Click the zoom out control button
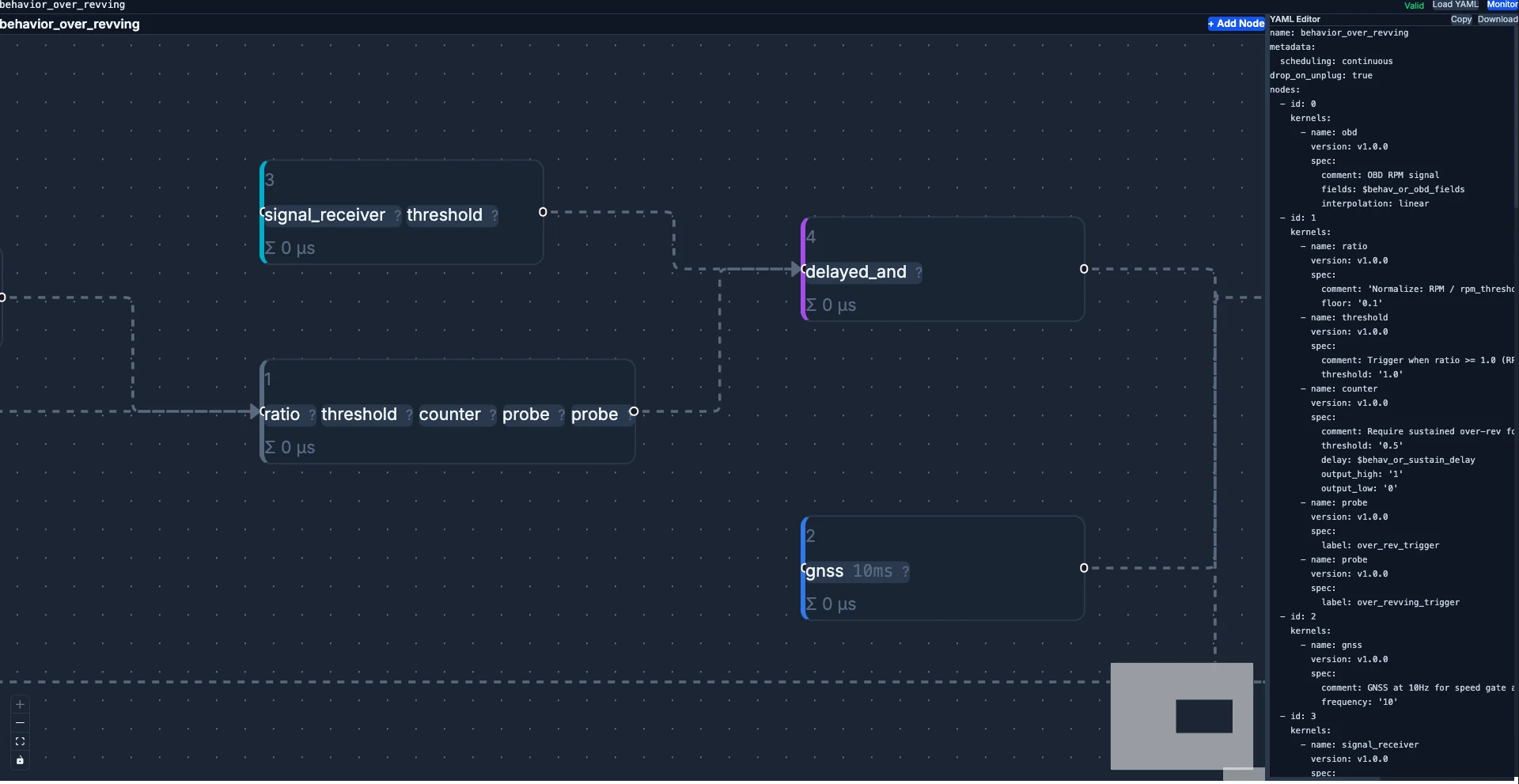The height and width of the screenshot is (784, 1519). [20, 723]
